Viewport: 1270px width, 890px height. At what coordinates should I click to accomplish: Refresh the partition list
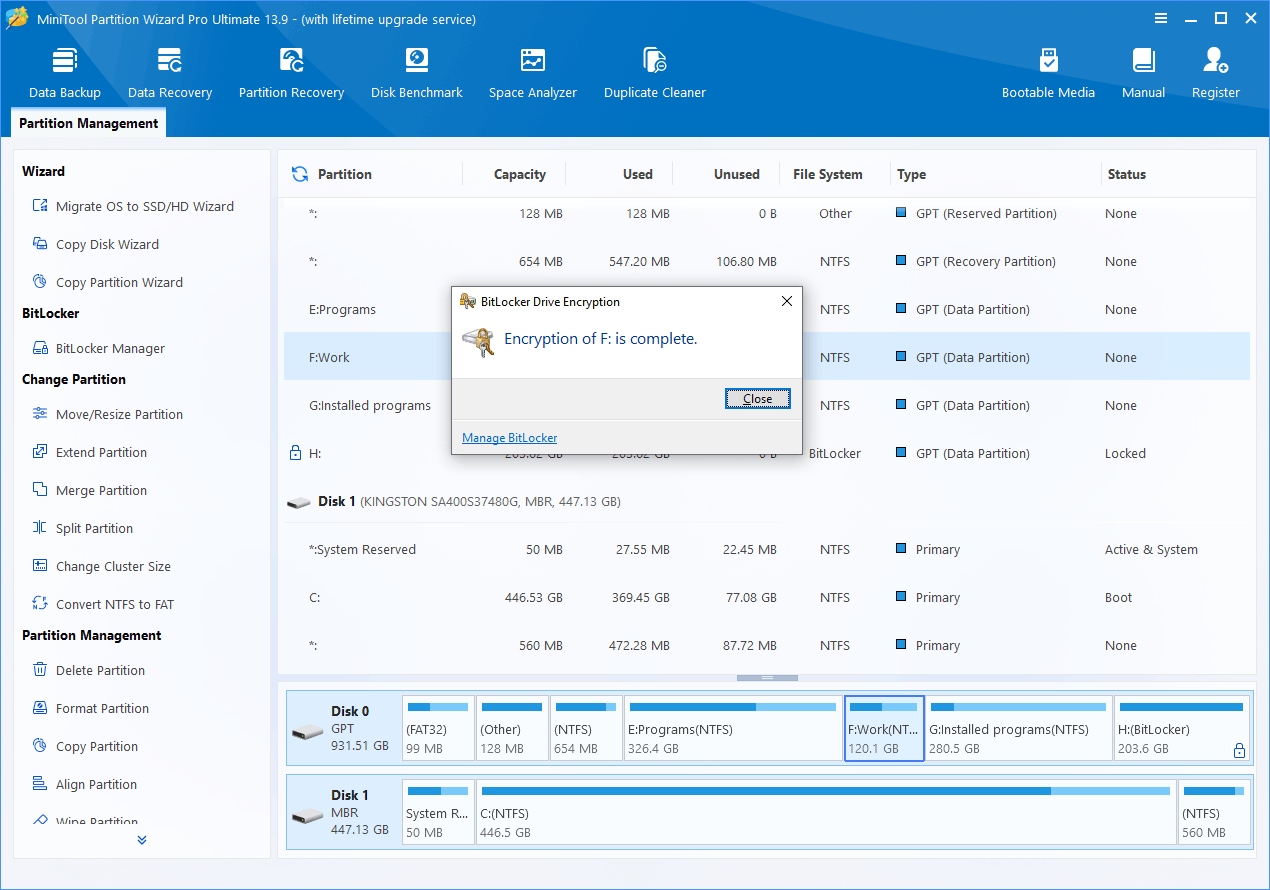coord(300,174)
